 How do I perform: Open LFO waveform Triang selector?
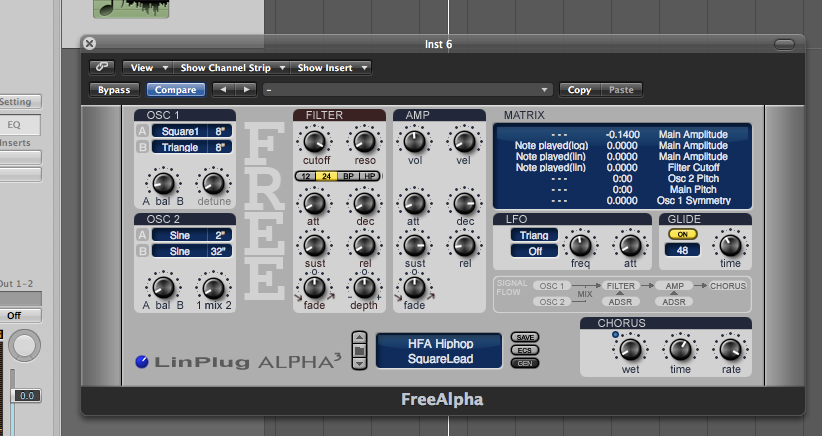(534, 235)
